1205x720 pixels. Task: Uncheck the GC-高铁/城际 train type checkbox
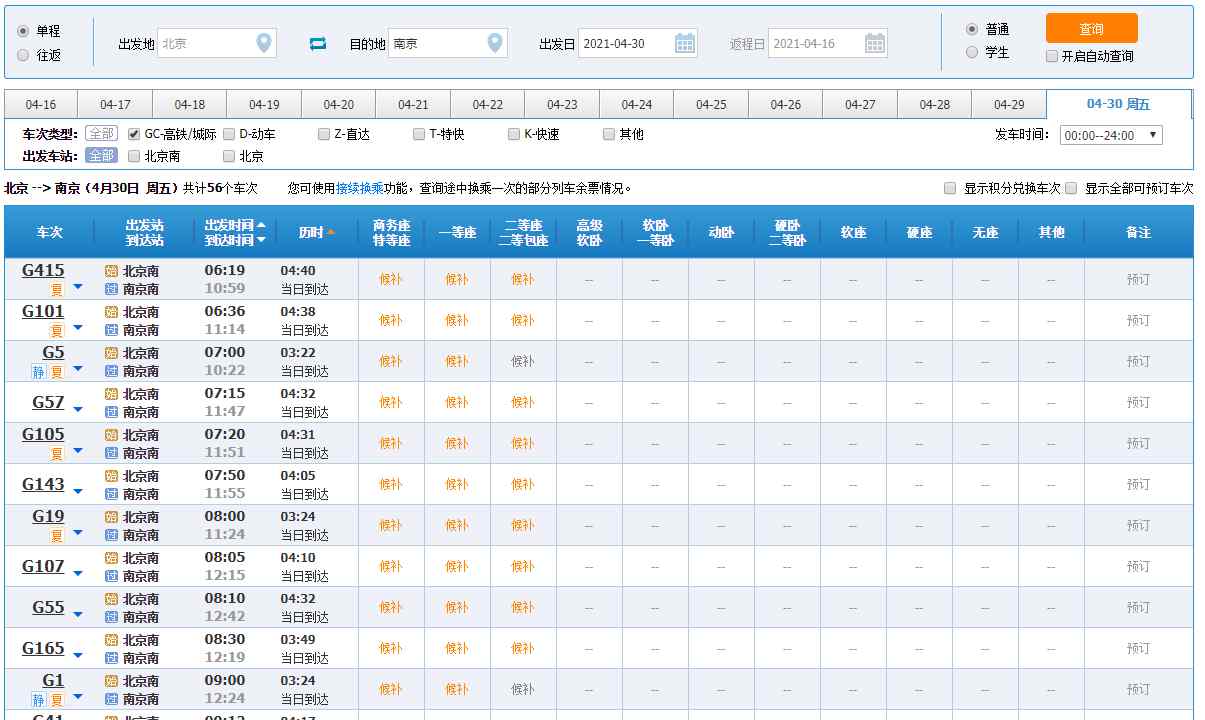(x=134, y=134)
